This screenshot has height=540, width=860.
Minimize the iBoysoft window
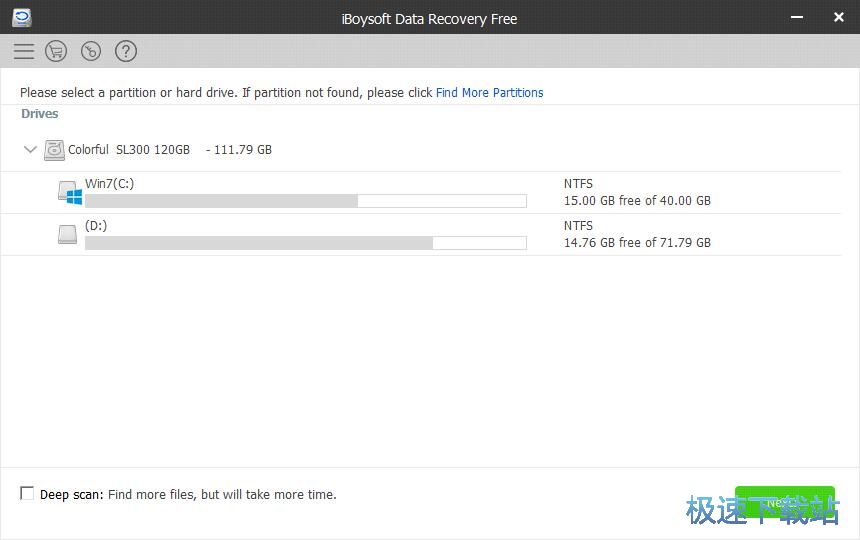click(x=797, y=17)
